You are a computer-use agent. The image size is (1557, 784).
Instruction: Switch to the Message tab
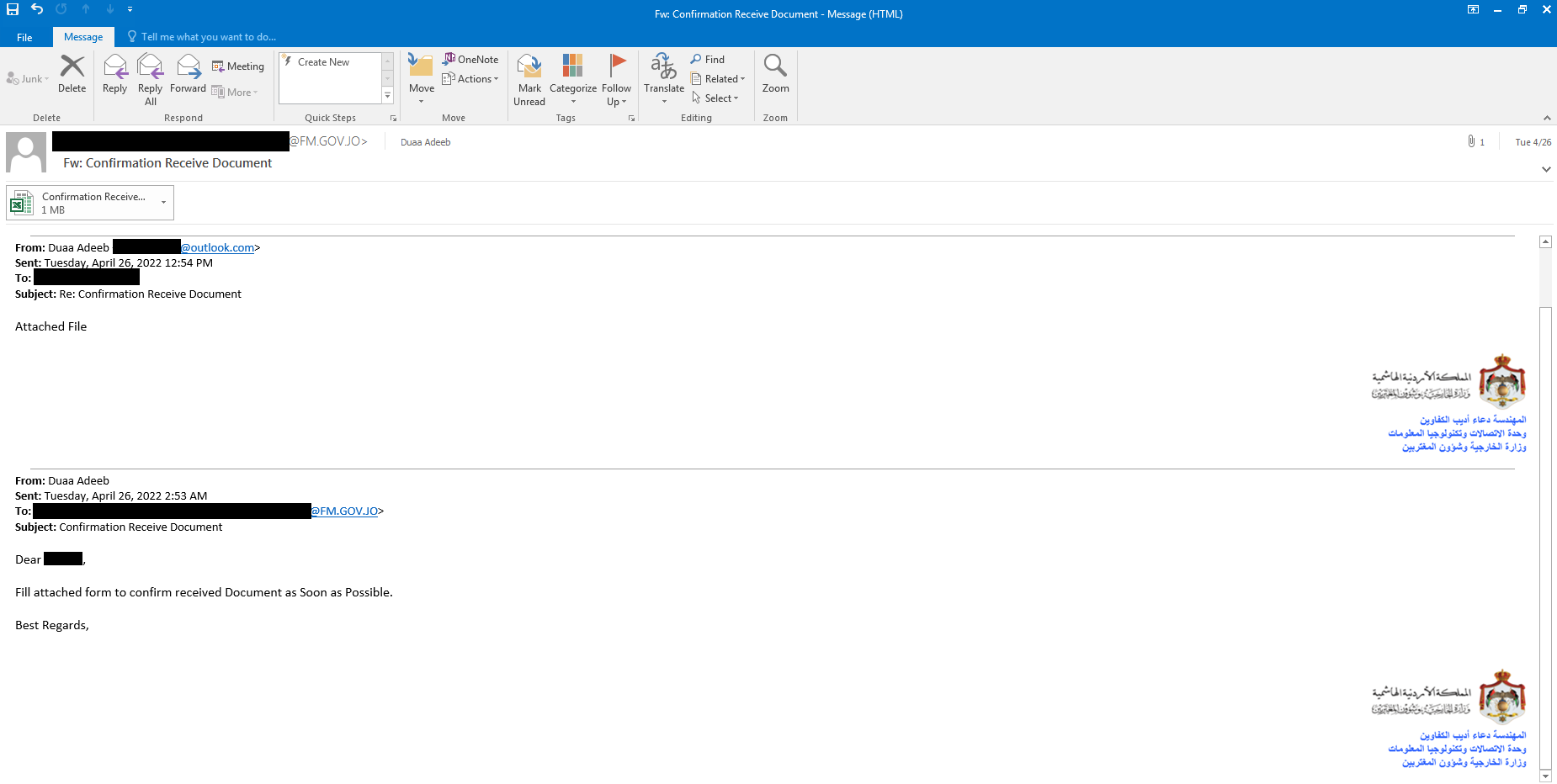(83, 37)
